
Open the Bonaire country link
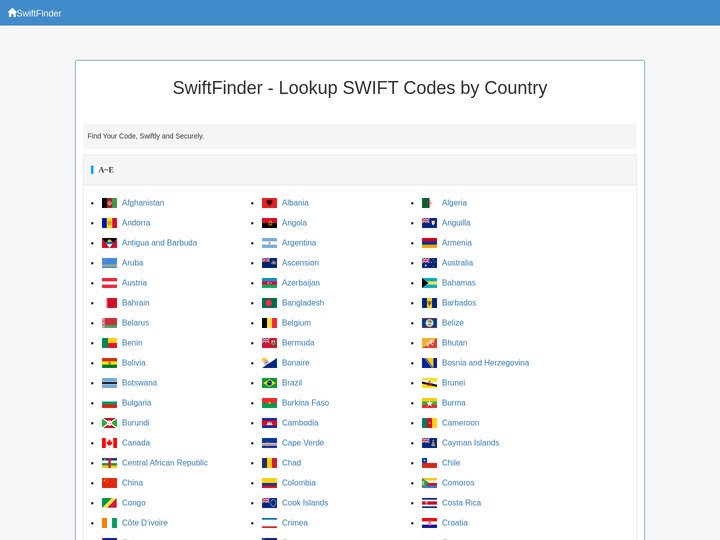tap(296, 363)
